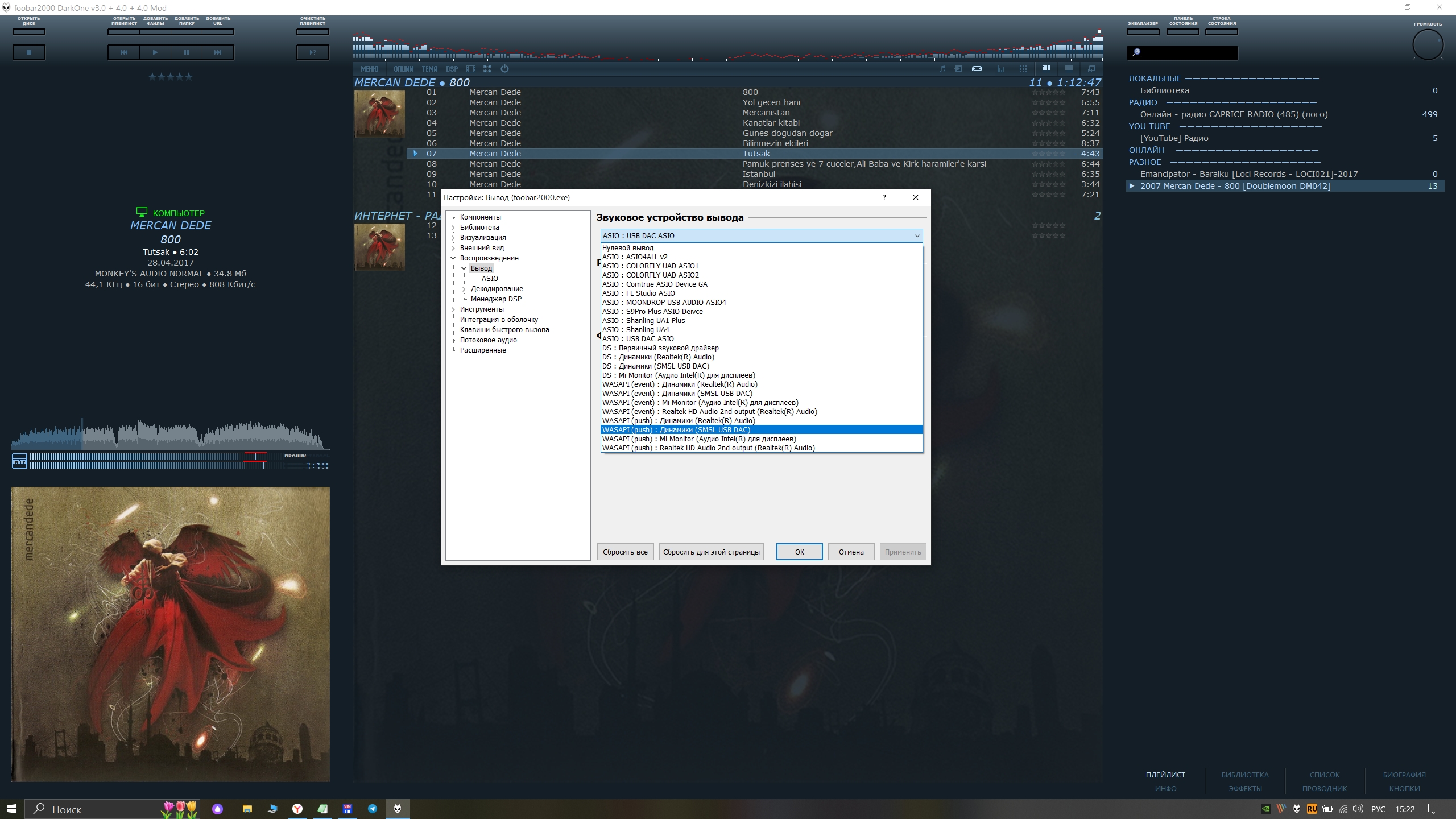Click the power icon in toolbar
This screenshot has width=1456, height=819.
pyautogui.click(x=504, y=69)
